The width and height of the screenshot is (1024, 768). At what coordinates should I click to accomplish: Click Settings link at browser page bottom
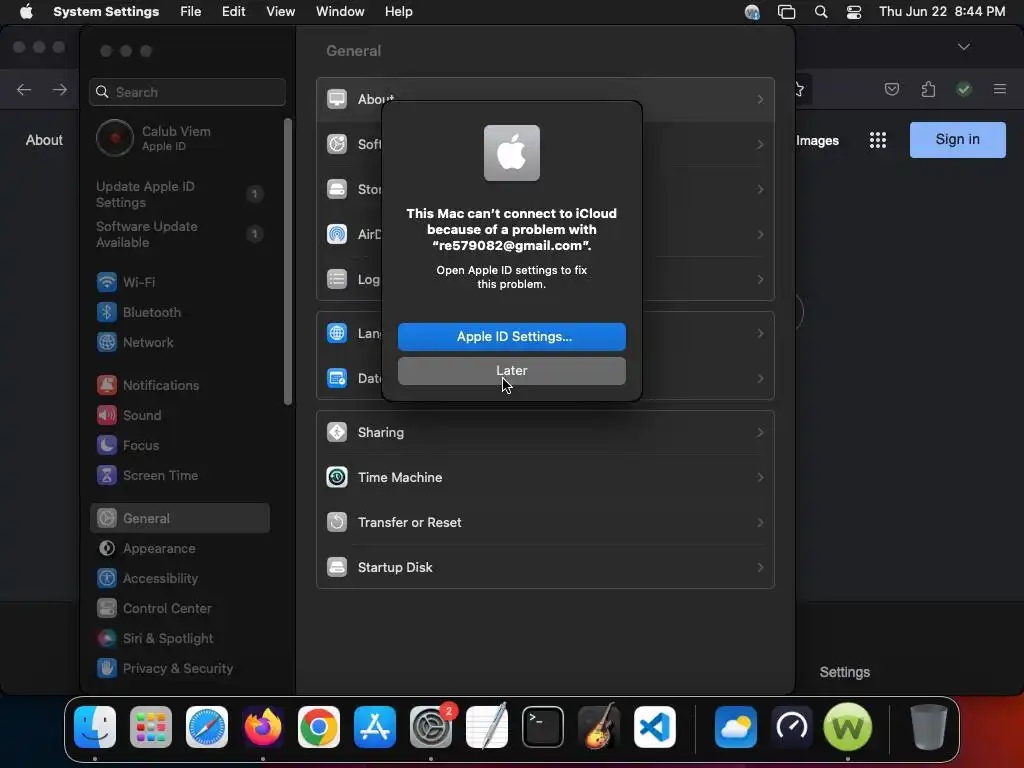(844, 672)
